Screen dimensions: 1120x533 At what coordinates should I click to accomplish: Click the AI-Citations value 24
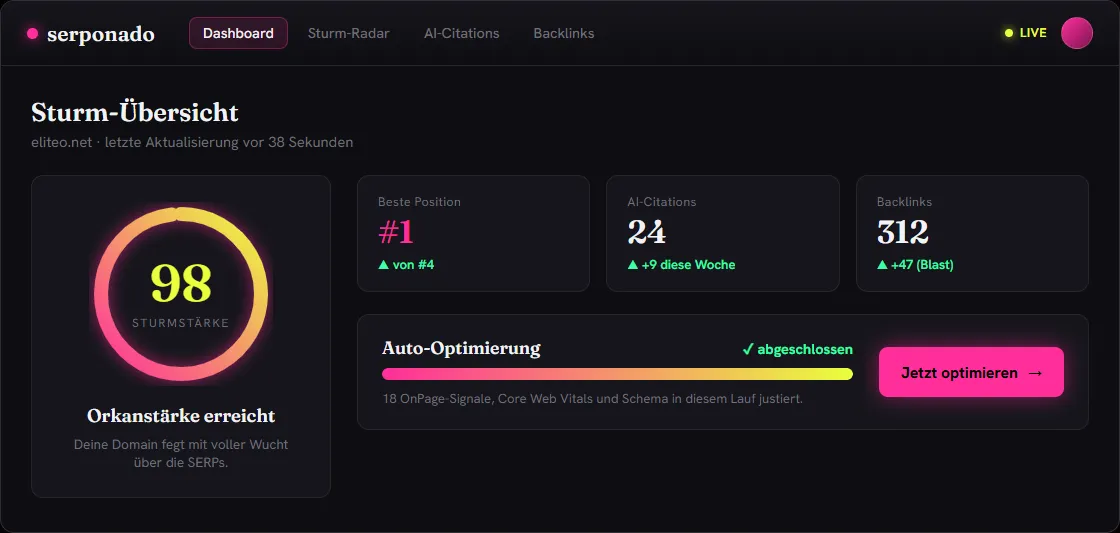646,232
